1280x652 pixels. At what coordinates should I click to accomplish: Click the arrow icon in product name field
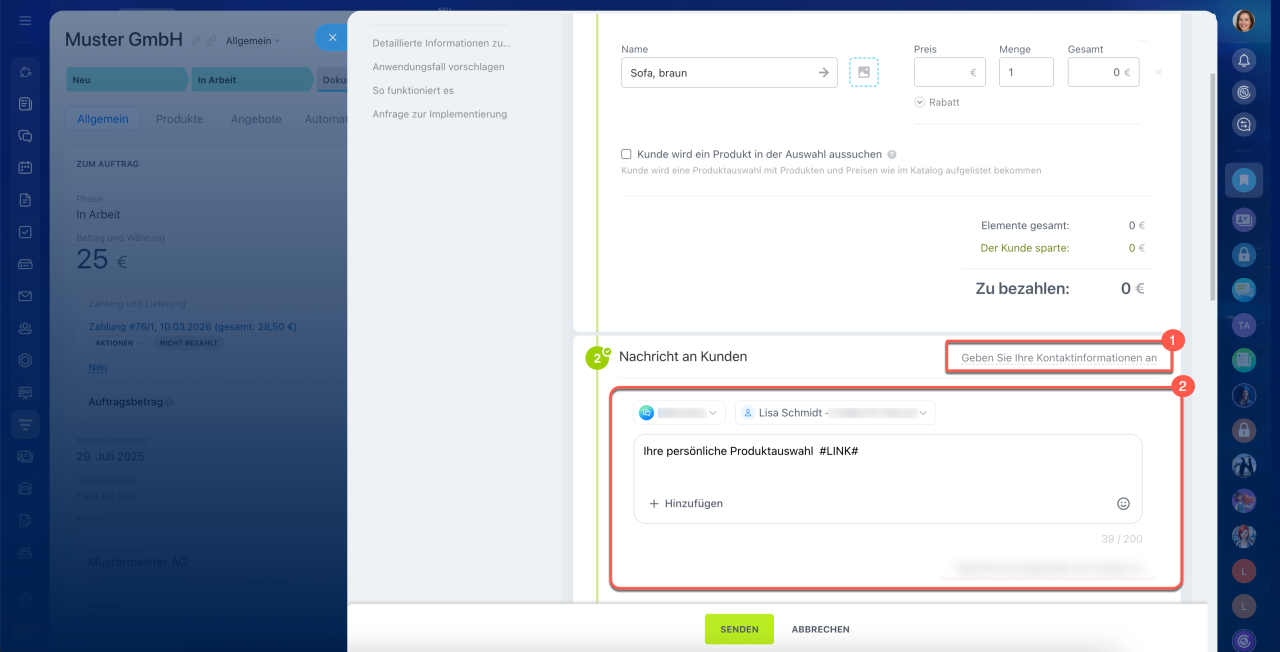pyautogui.click(x=823, y=72)
